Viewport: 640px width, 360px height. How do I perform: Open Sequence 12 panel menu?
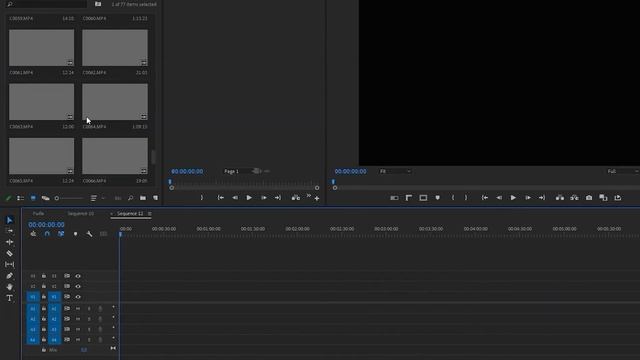pos(150,213)
